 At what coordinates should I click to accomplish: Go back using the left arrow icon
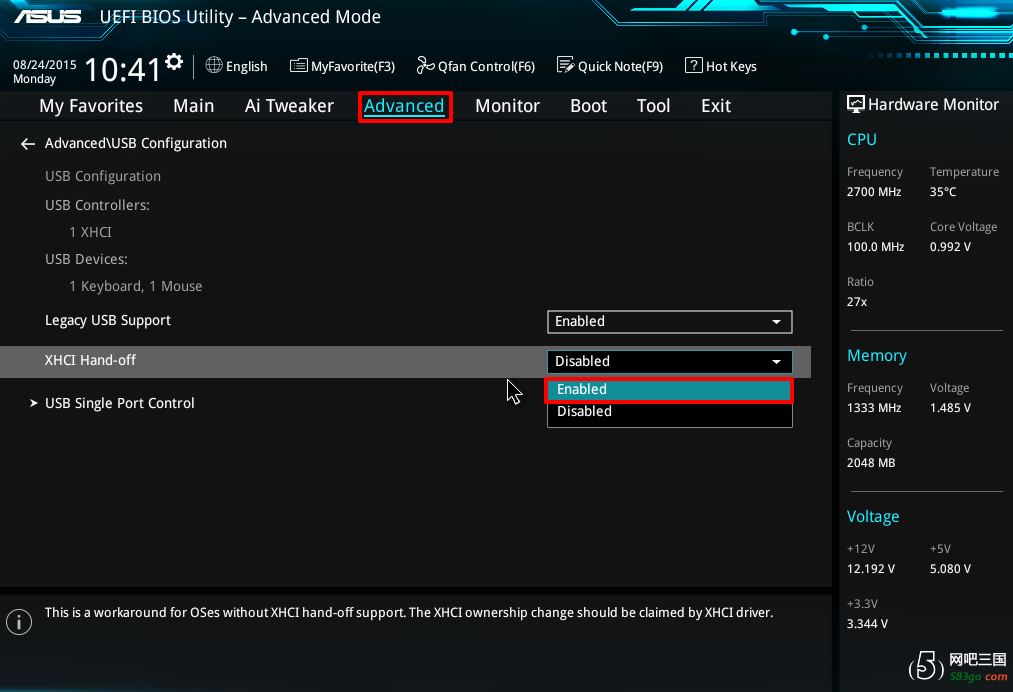coord(28,143)
